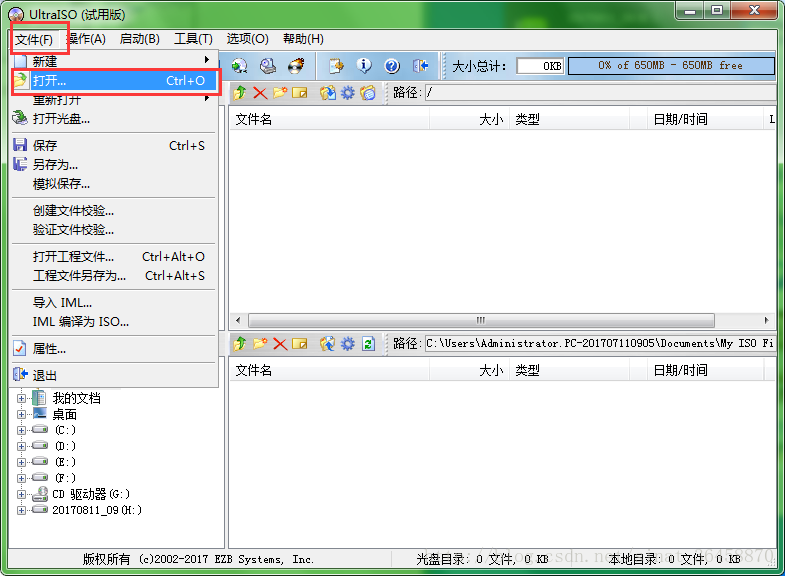The width and height of the screenshot is (785, 576).
Task: Click the burn CD image (flaming disc) icon
Action: (x=296, y=66)
